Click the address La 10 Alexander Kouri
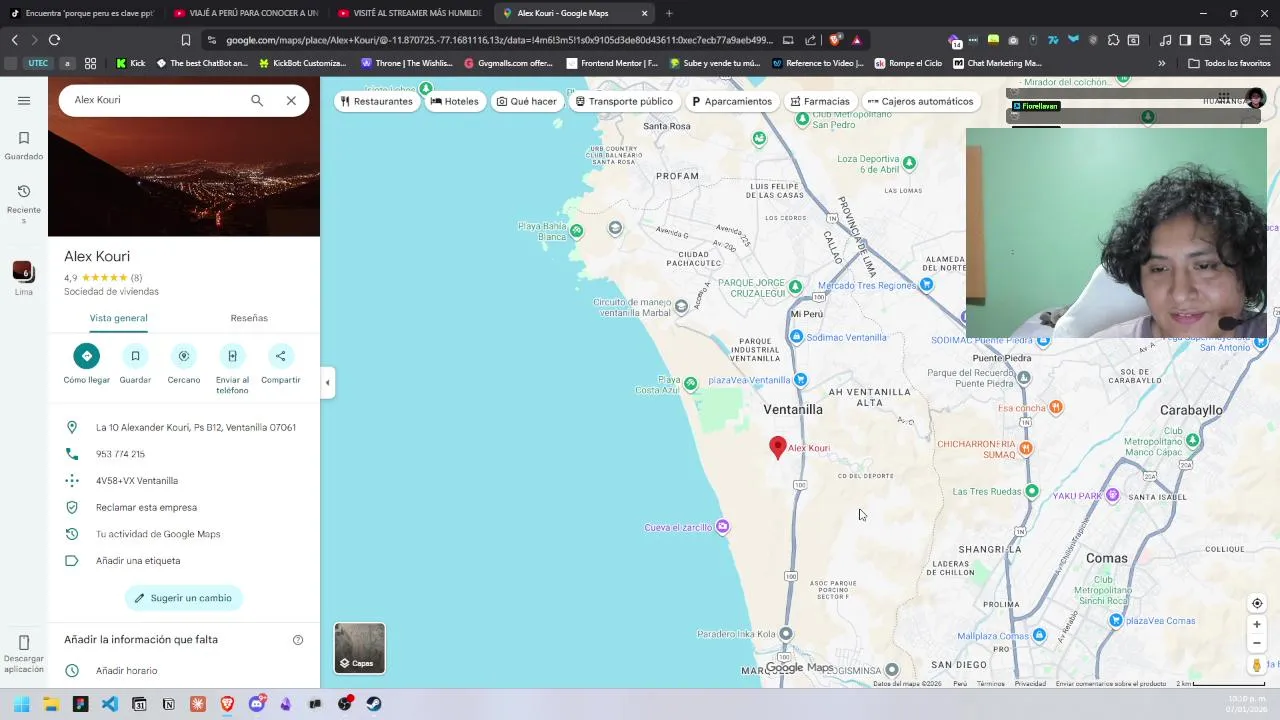 [x=196, y=427]
